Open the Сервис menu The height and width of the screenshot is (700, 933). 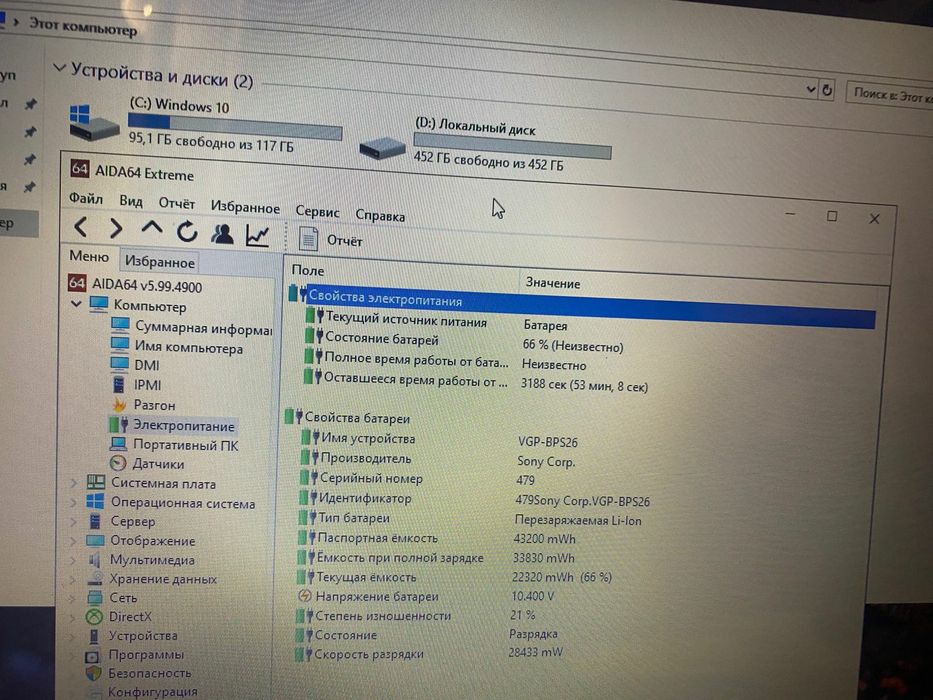pyautogui.click(x=317, y=212)
